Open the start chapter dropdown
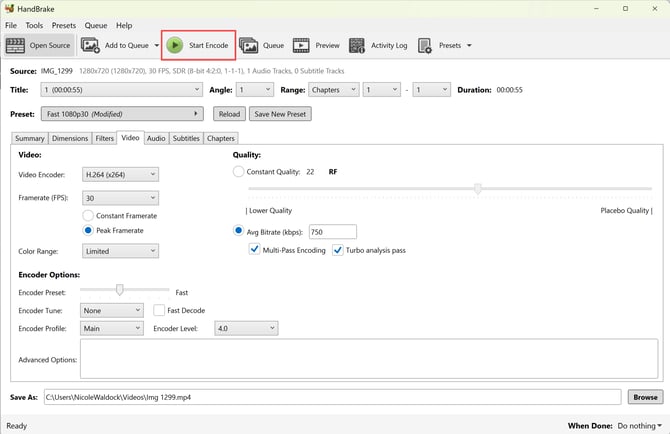 [382, 90]
